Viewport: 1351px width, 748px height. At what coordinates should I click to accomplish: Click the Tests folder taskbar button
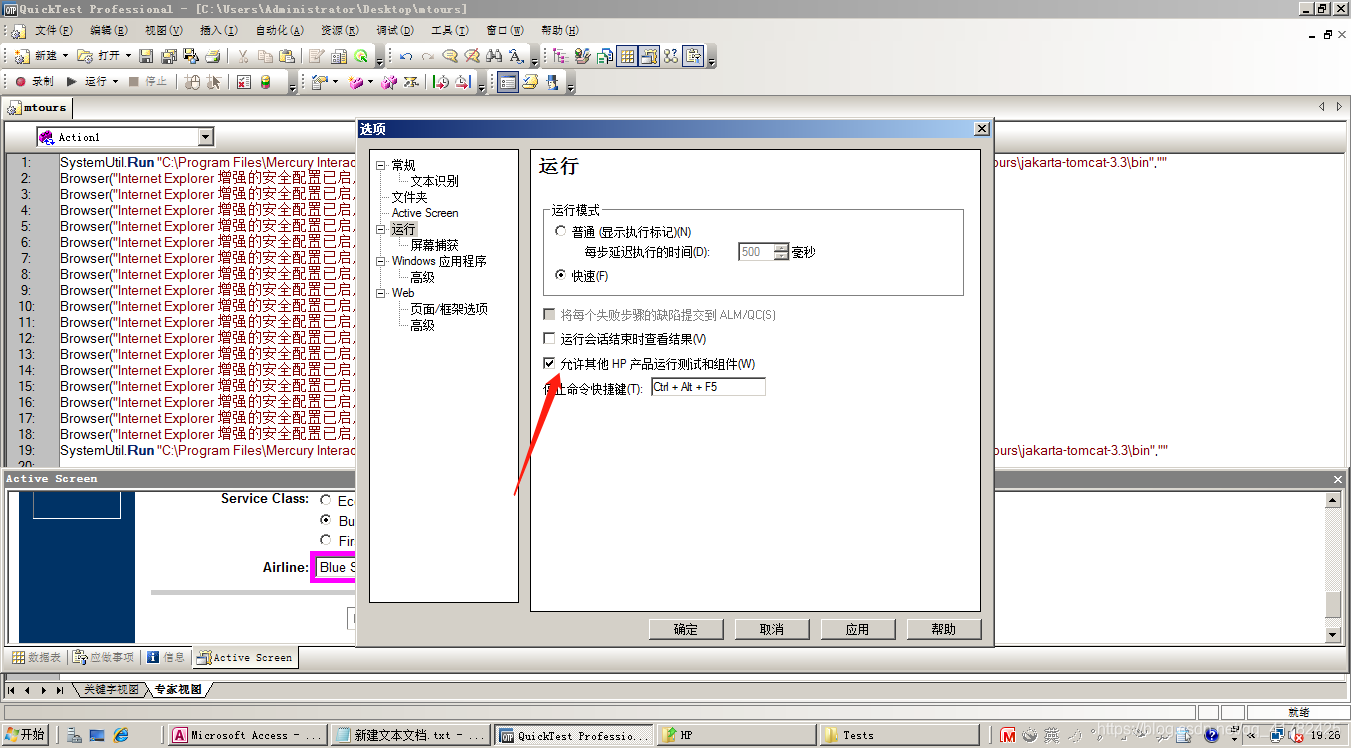point(898,735)
